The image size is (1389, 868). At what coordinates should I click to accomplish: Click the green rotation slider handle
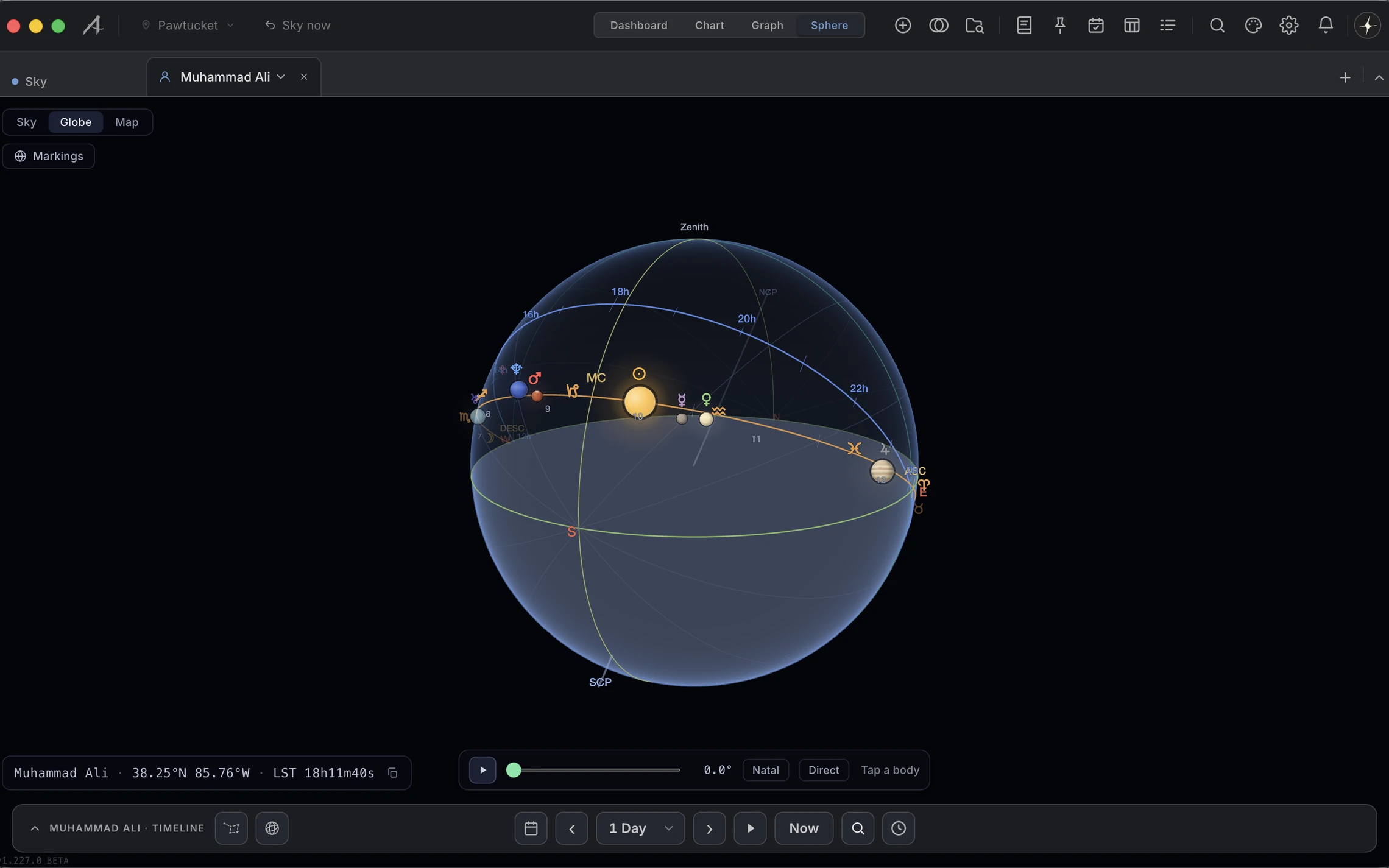514,770
